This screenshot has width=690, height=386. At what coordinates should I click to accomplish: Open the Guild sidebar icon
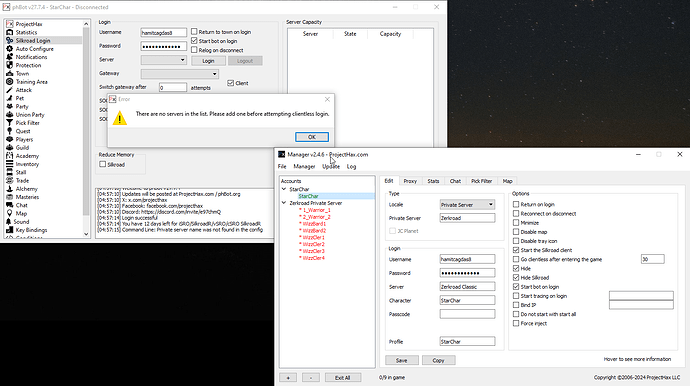pos(10,147)
